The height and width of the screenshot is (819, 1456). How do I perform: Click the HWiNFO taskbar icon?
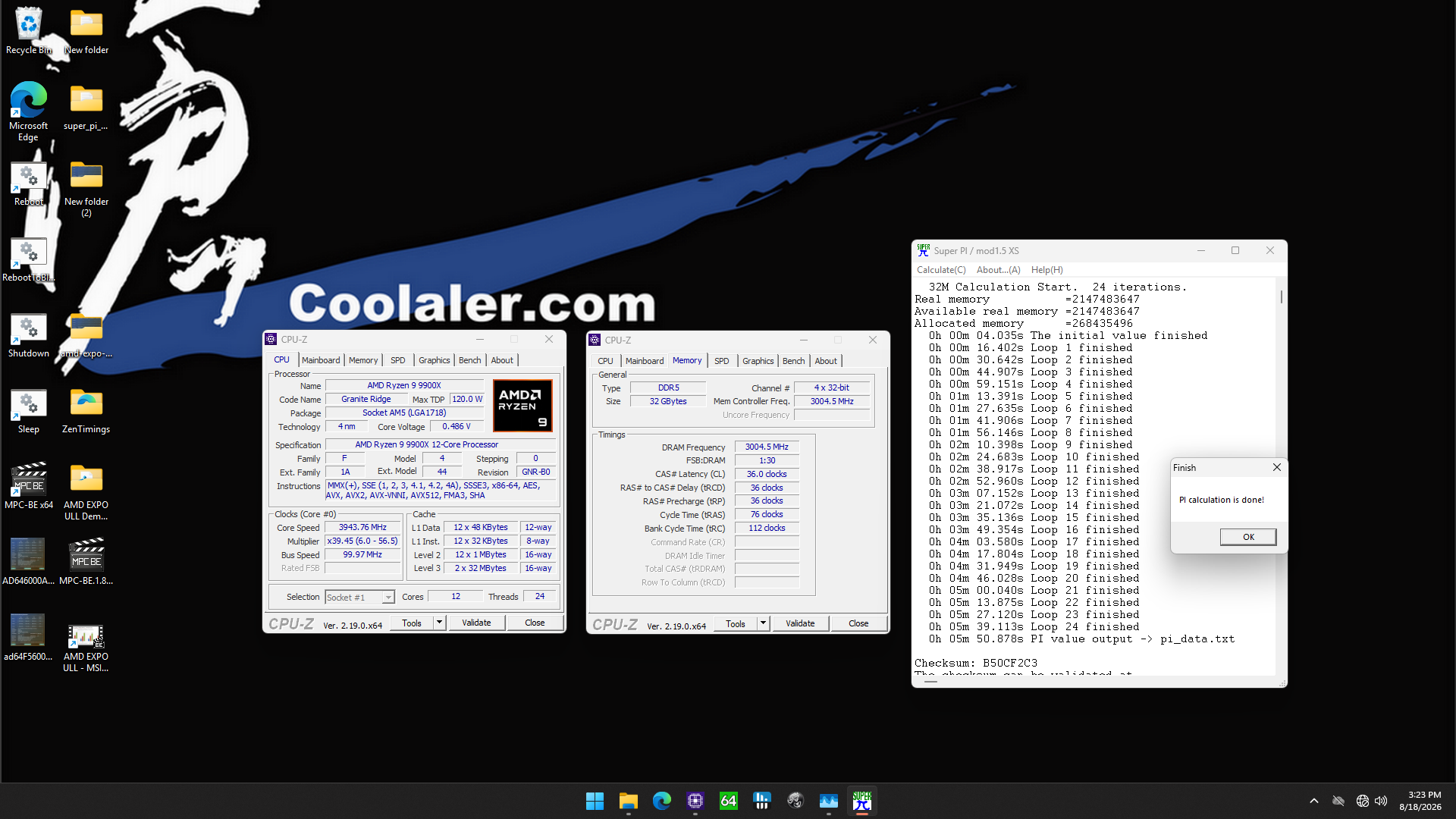coord(761,801)
